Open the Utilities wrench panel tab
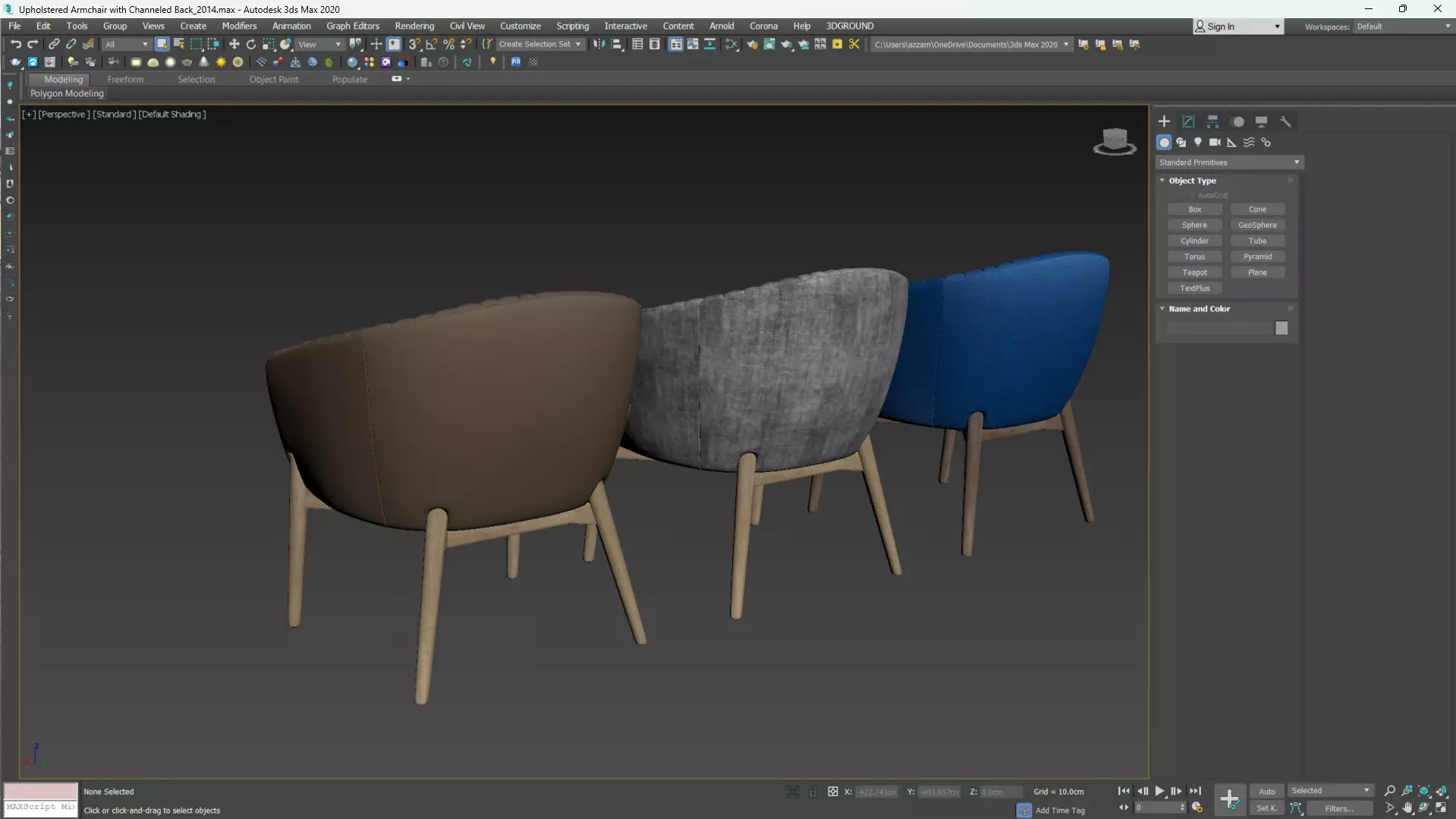This screenshot has width=1456, height=819. pos(1285,121)
